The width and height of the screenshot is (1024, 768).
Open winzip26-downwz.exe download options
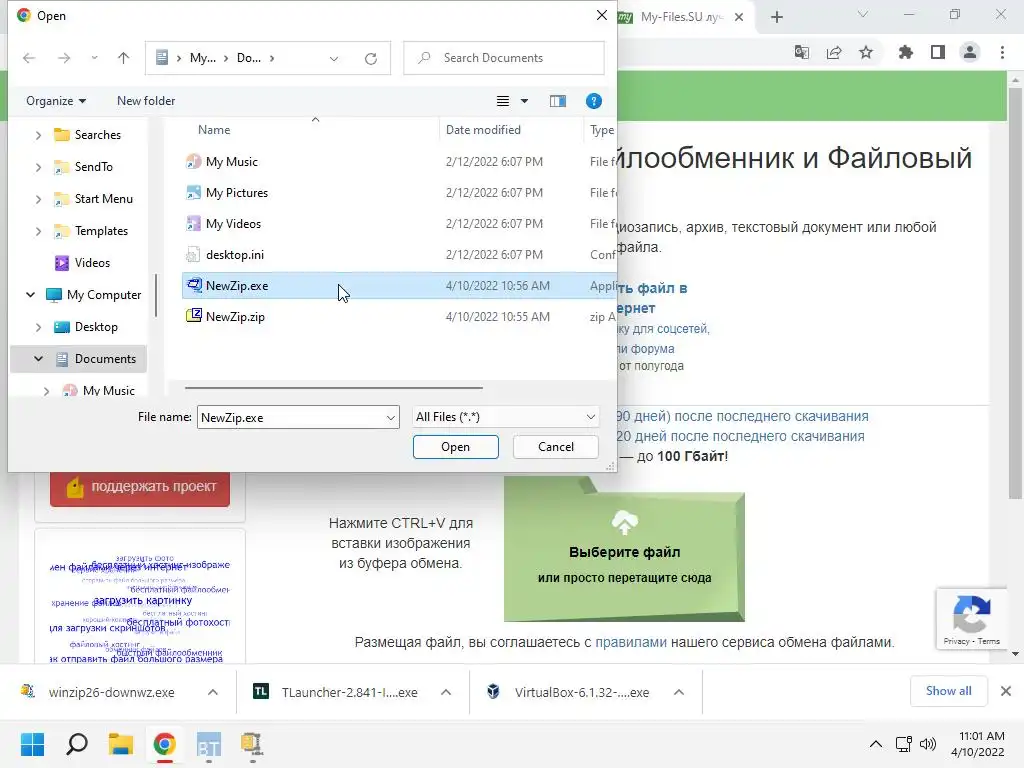213,692
